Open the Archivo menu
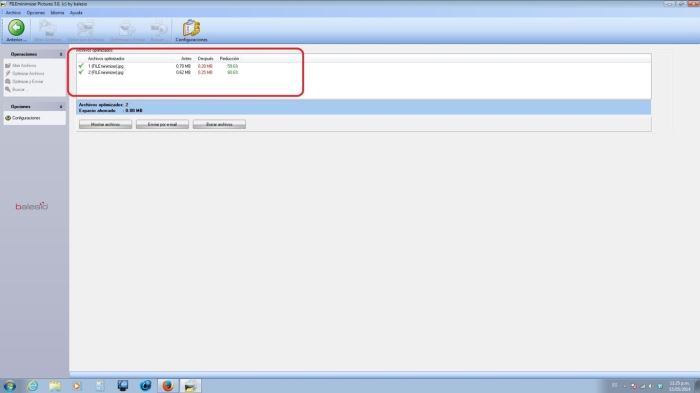 (13, 13)
